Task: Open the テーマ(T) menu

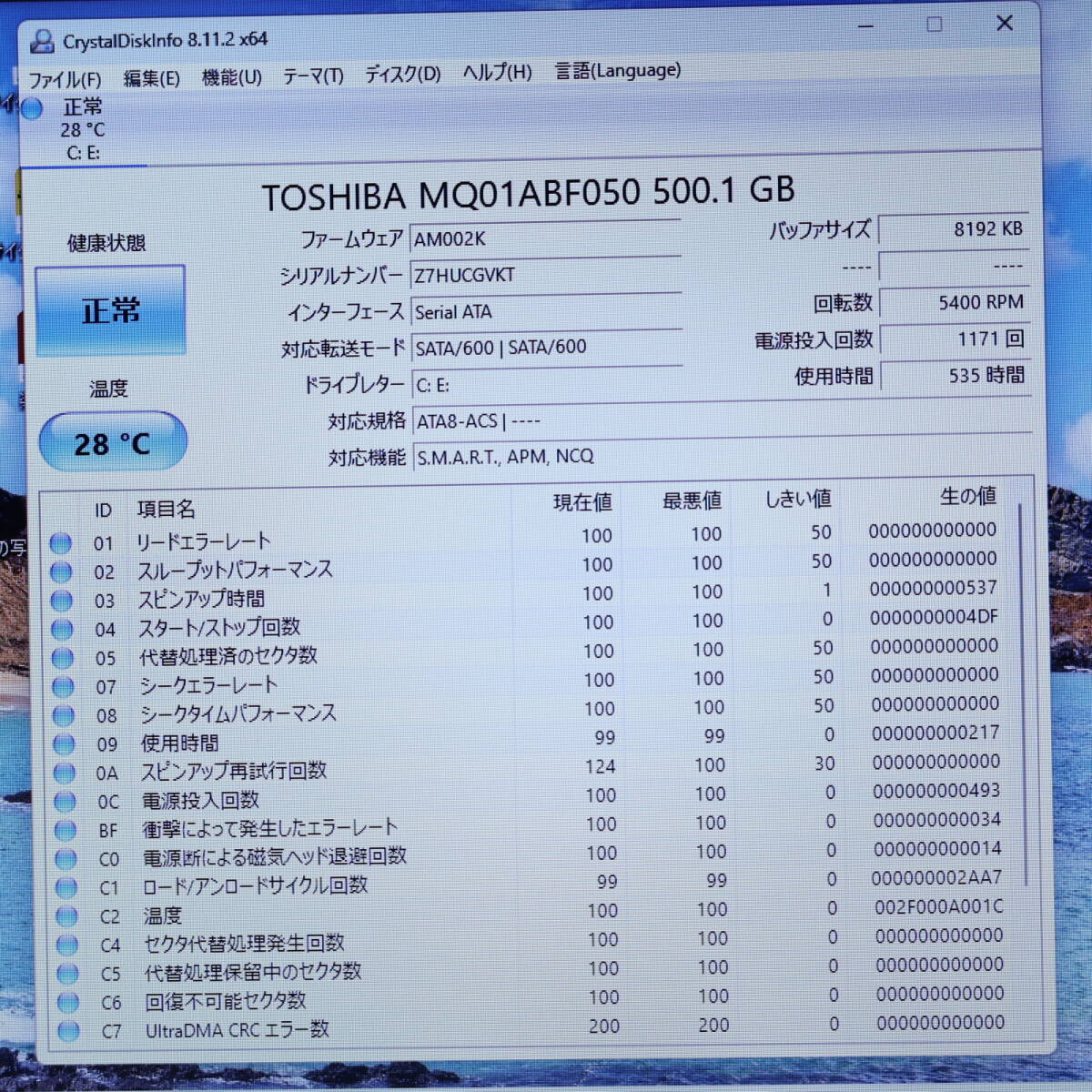Action: [x=312, y=76]
